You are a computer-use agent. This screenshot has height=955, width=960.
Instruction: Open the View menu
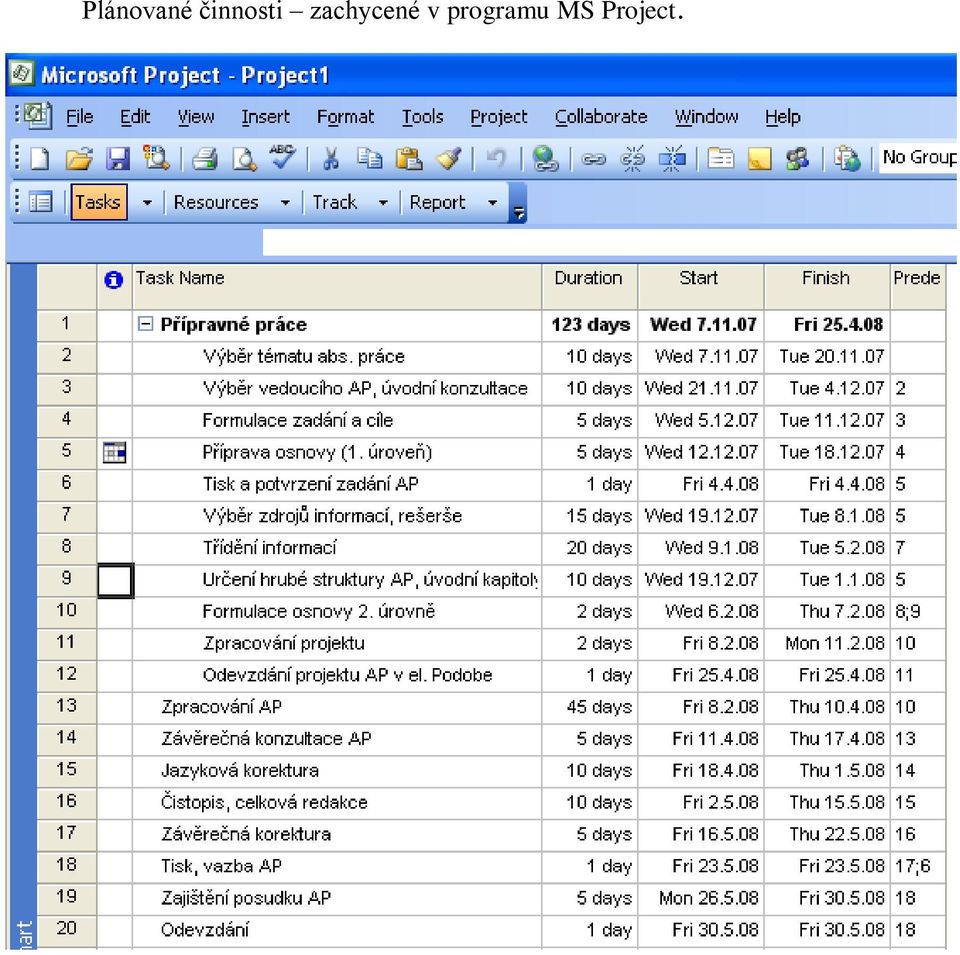point(196,116)
